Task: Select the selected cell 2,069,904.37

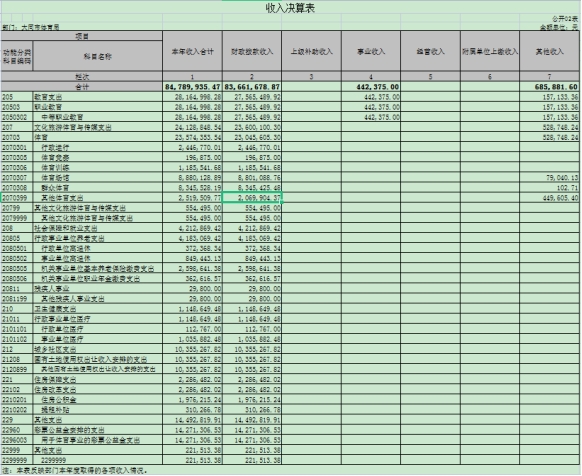Action: click(x=252, y=198)
